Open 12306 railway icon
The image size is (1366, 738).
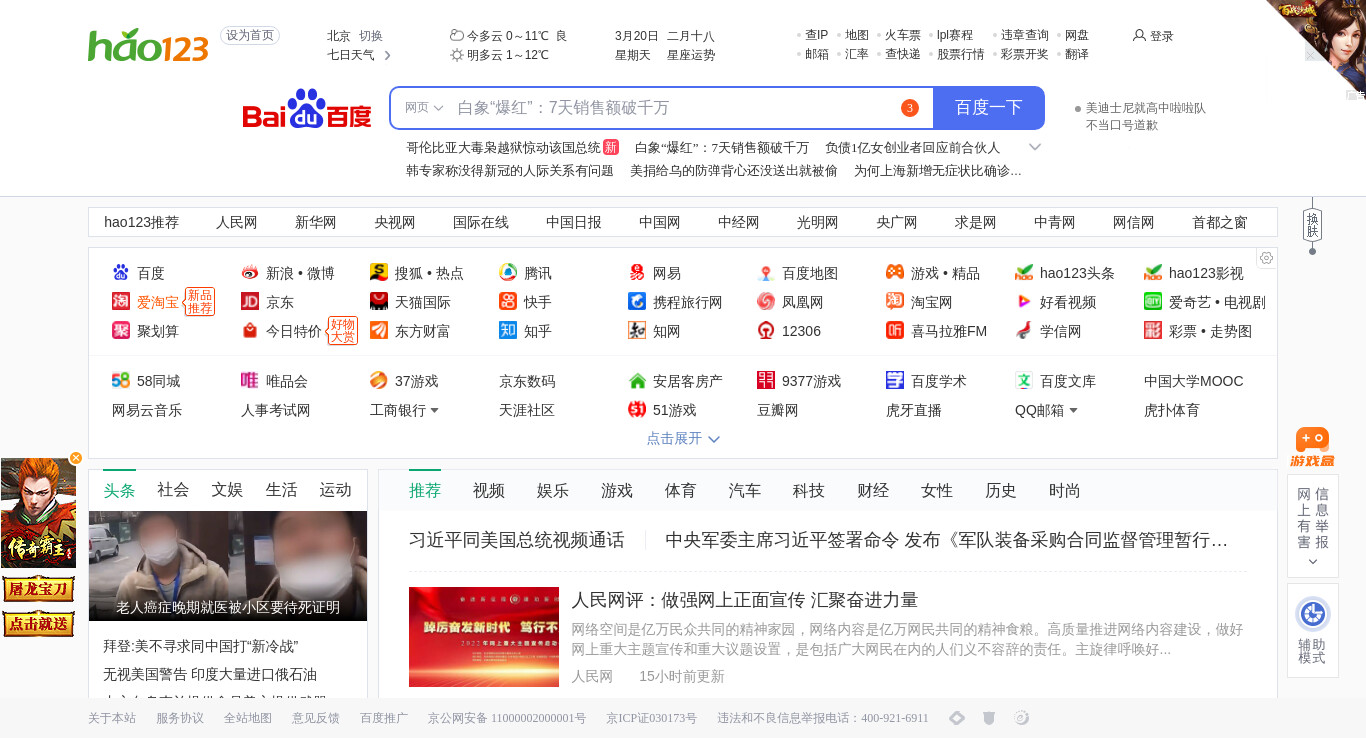(x=766, y=331)
